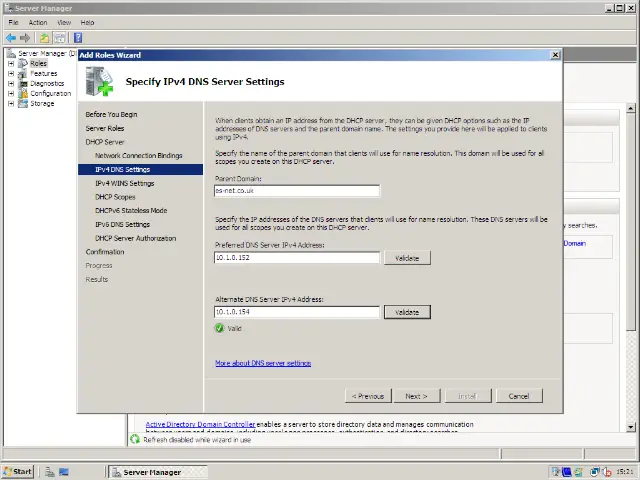
Task: Click the Configuration node icon in tree
Action: point(23,93)
